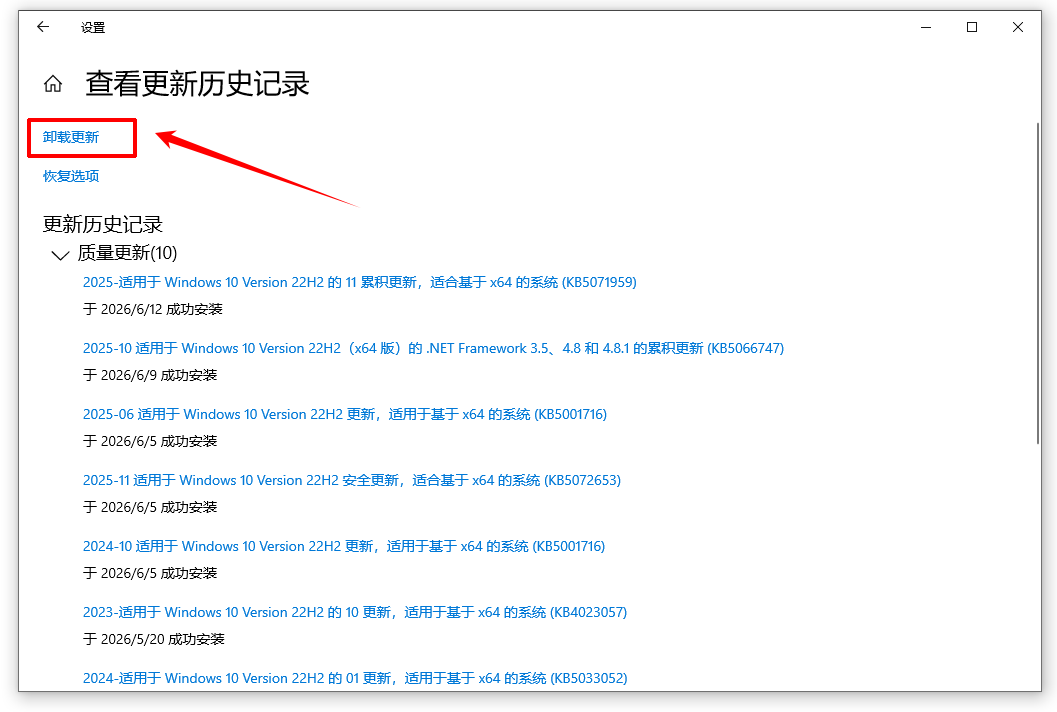This screenshot has height=712, width=1057.
Task: Click the 设置 window title text
Action: [93, 28]
